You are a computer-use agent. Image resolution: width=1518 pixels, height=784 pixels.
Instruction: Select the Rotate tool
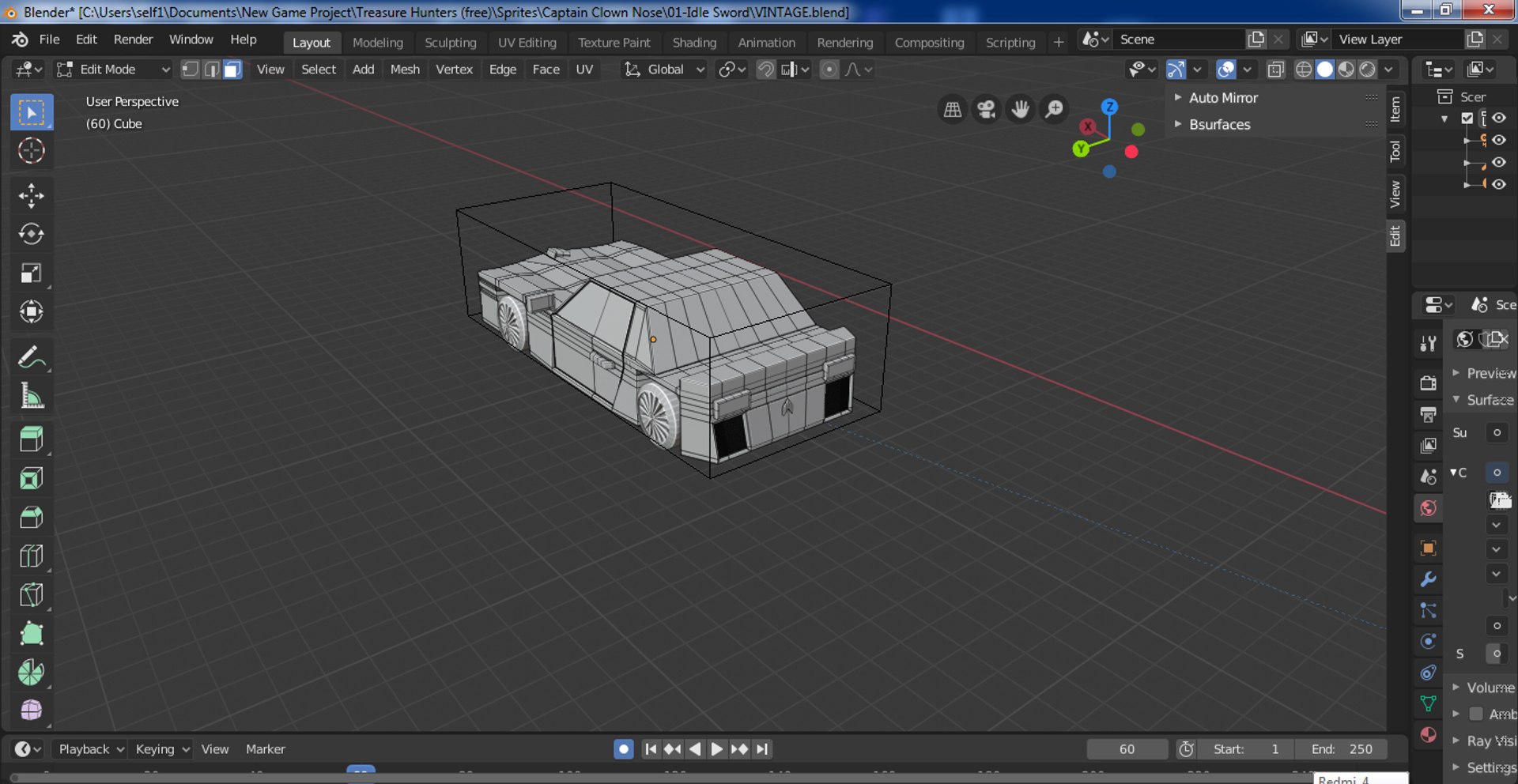(32, 234)
